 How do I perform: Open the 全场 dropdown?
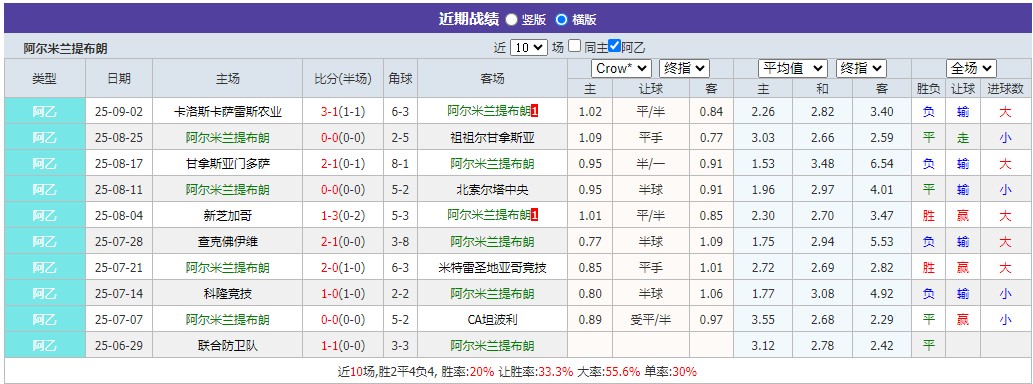click(x=971, y=69)
